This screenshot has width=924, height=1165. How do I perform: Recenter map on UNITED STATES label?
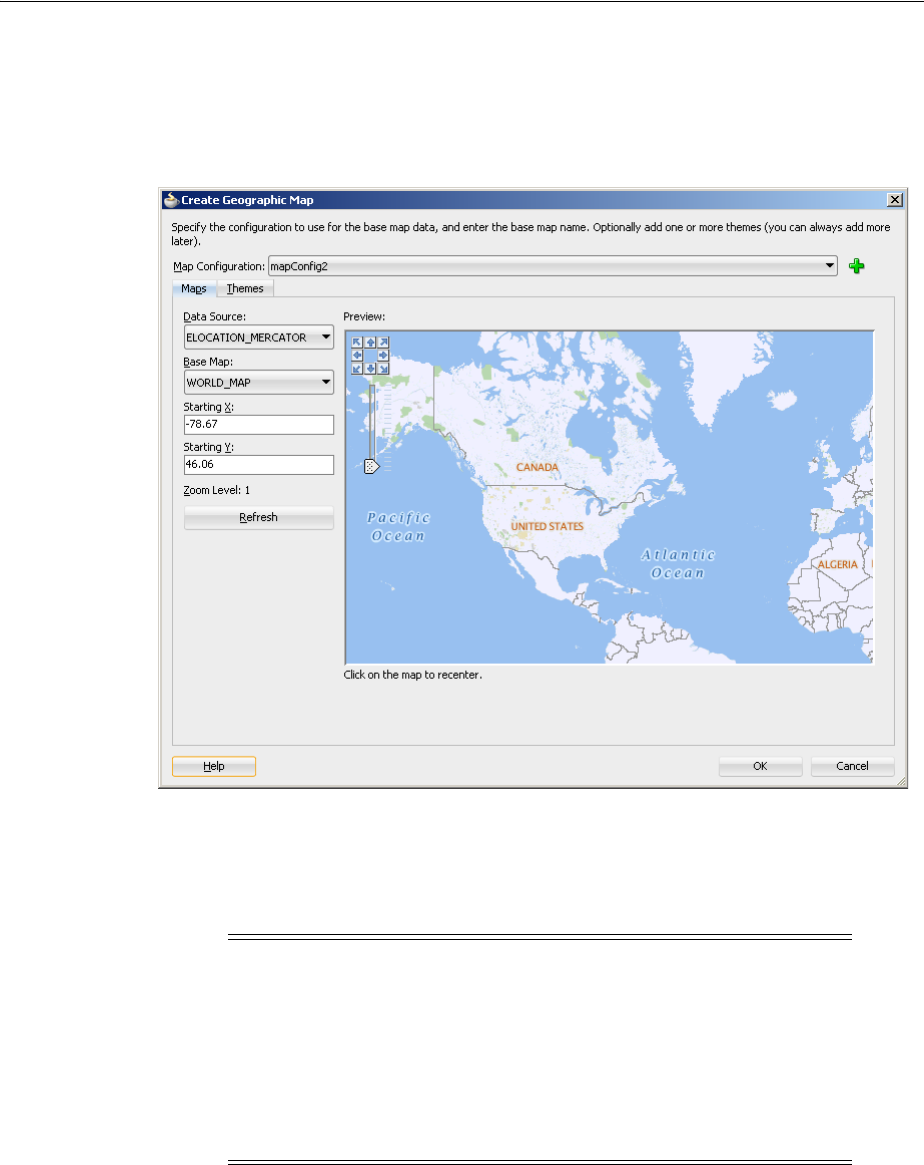547,526
